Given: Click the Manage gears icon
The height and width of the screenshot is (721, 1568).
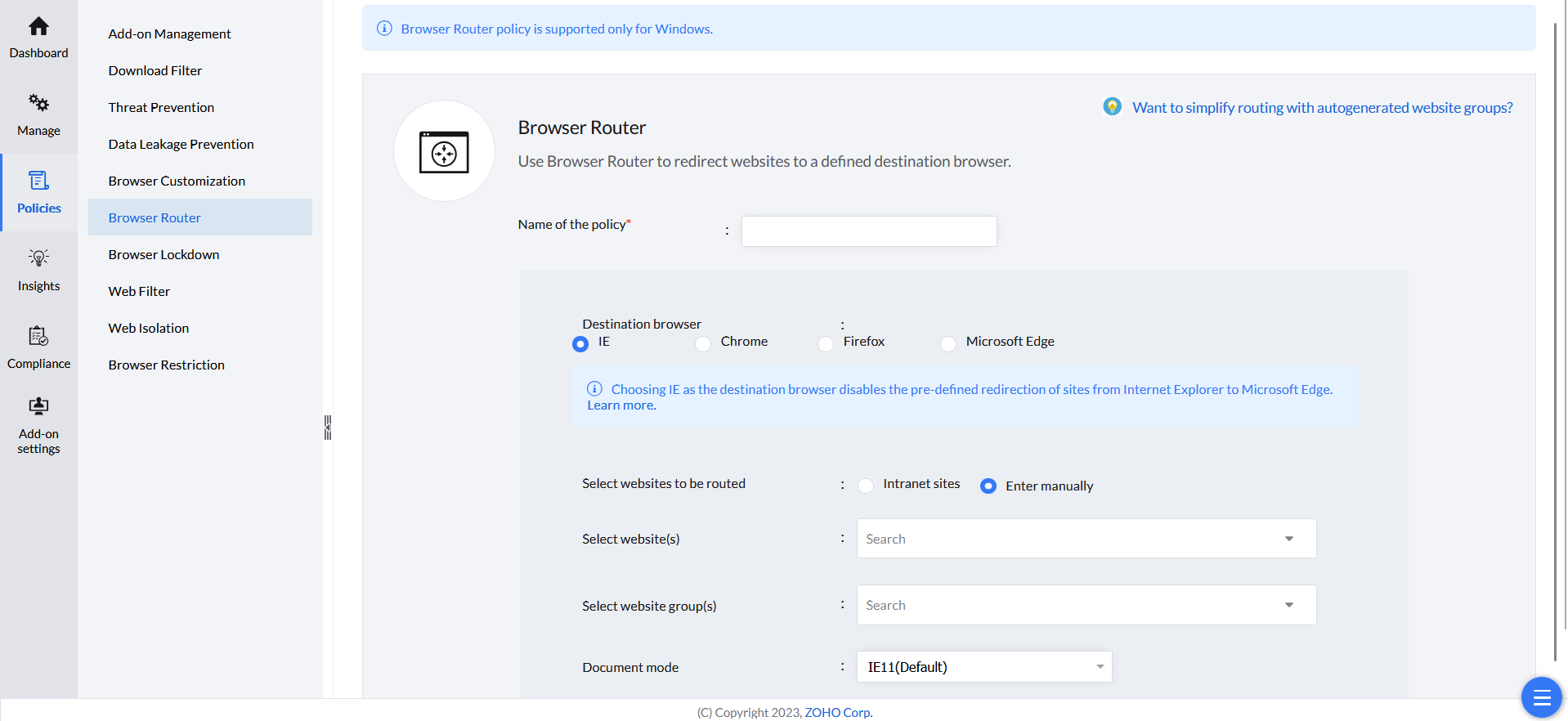Looking at the screenshot, I should pyautogui.click(x=38, y=103).
